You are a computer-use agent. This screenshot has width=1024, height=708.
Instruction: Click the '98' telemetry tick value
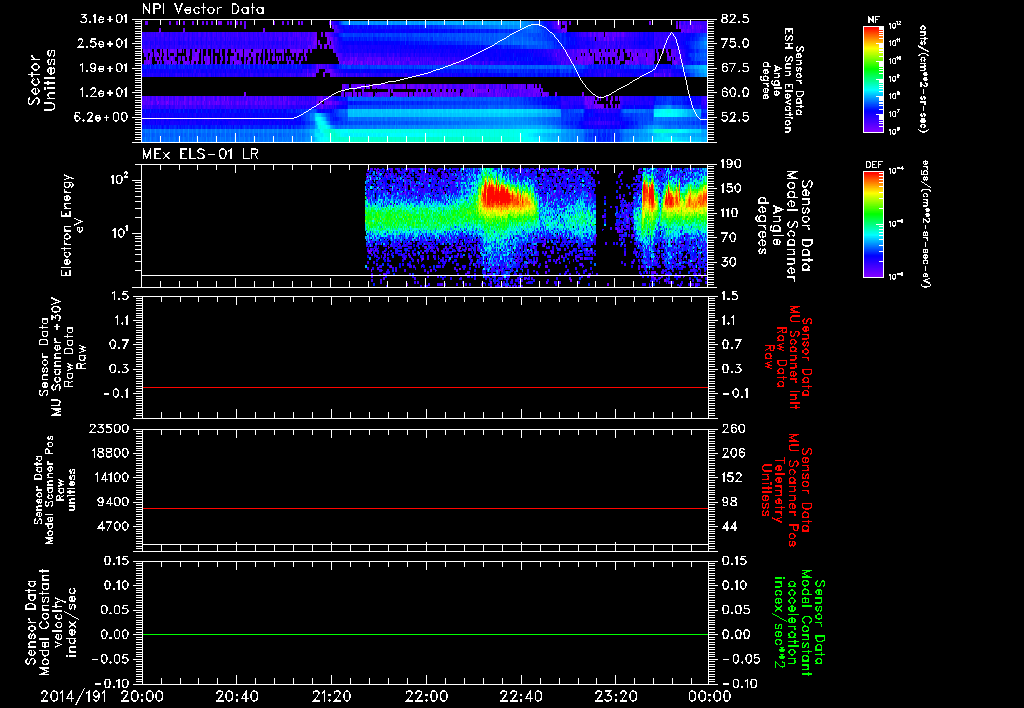click(x=728, y=502)
